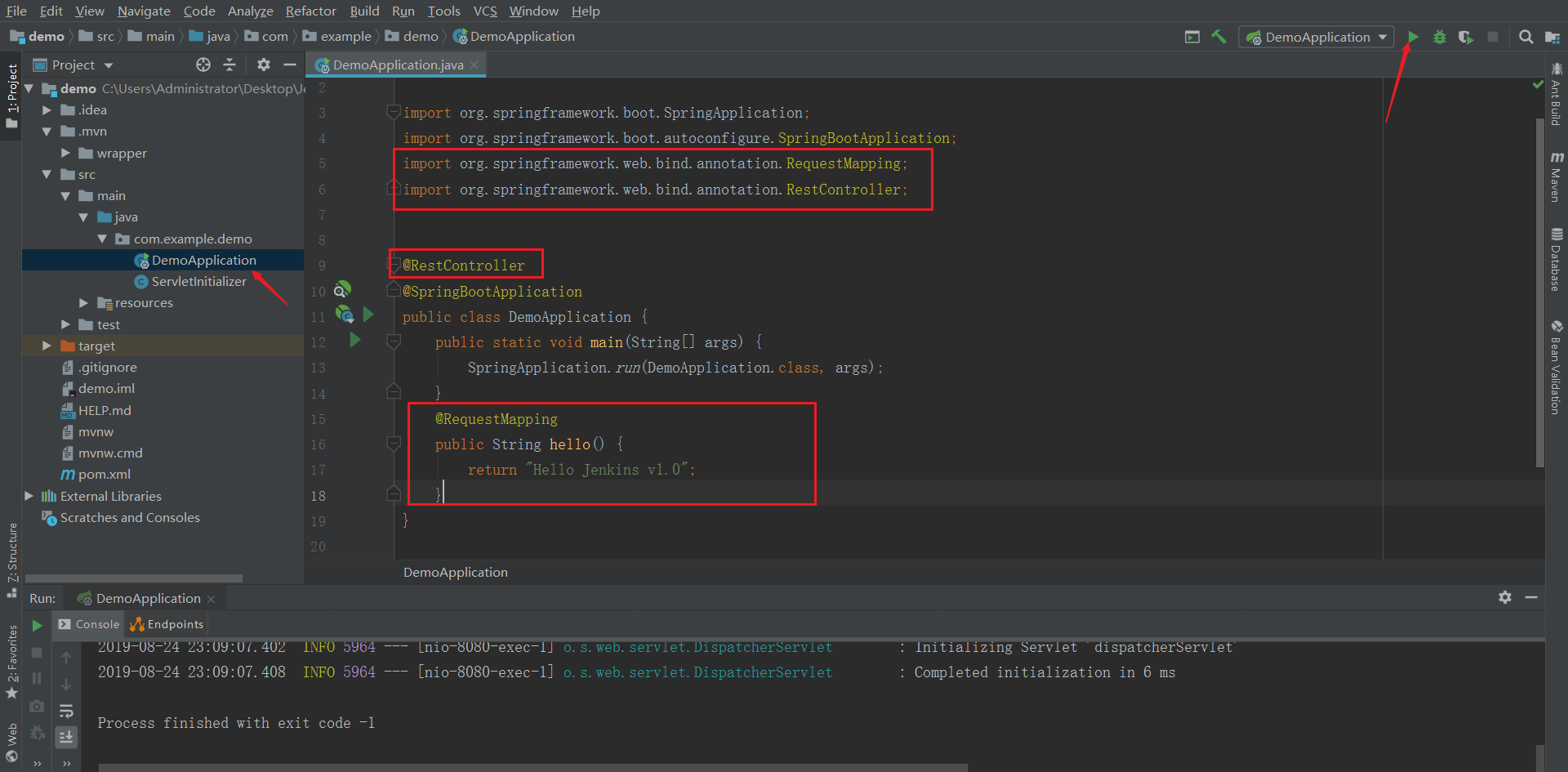Open the Refactor menu
Image resolution: width=1568 pixels, height=772 pixels.
point(310,11)
